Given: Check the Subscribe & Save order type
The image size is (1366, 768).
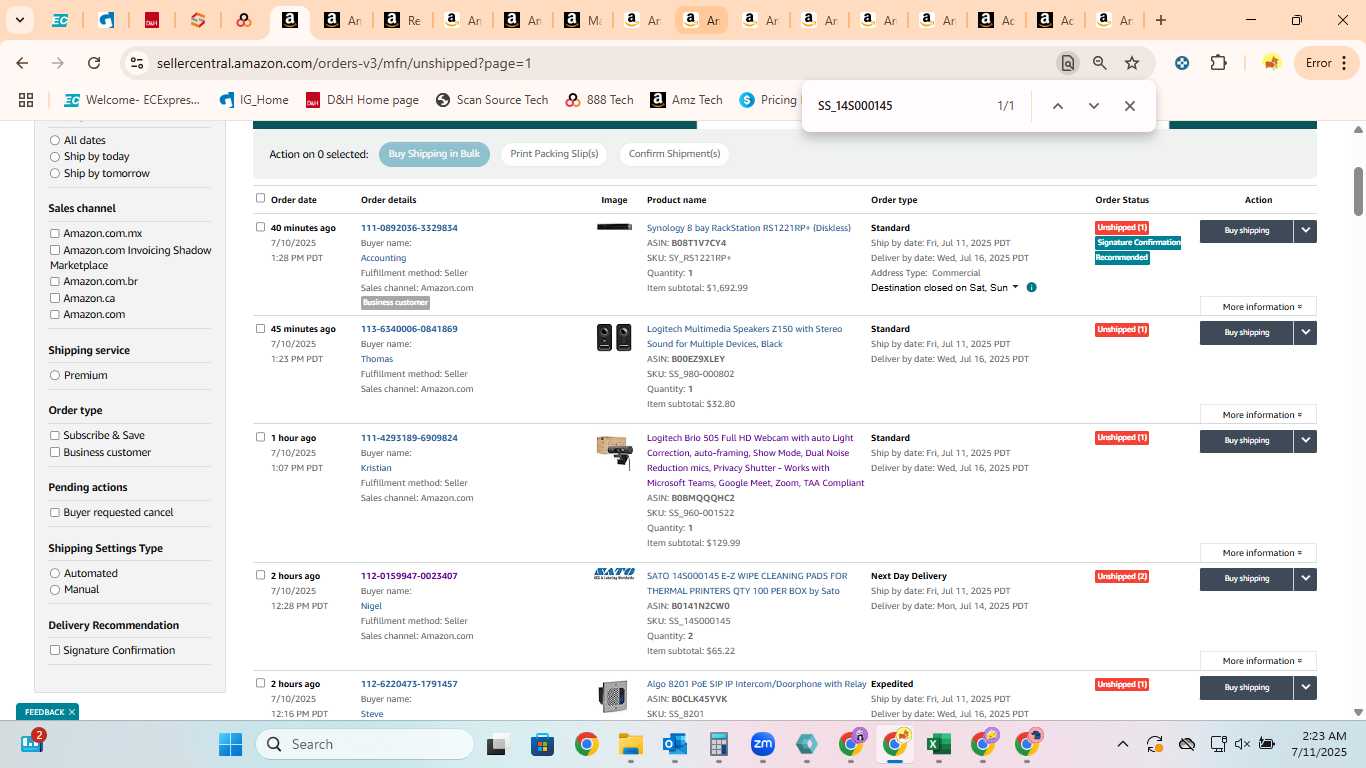Looking at the screenshot, I should 55,435.
